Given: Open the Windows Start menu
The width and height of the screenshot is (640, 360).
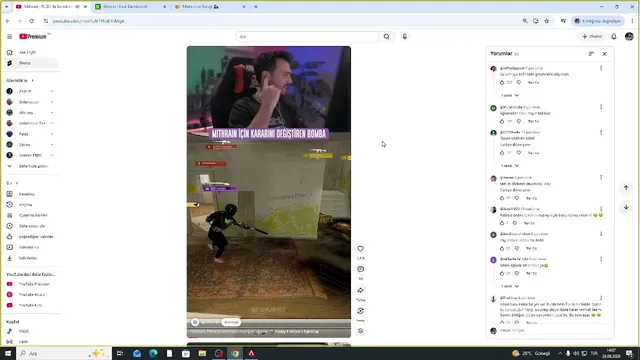Looking at the screenshot, I should [8, 353].
